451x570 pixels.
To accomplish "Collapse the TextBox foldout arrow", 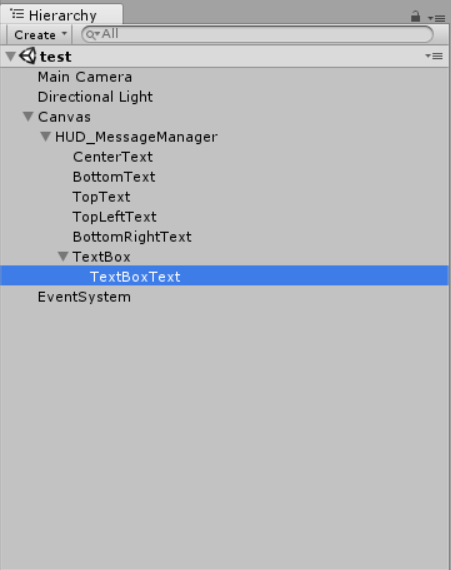I will click(x=63, y=257).
